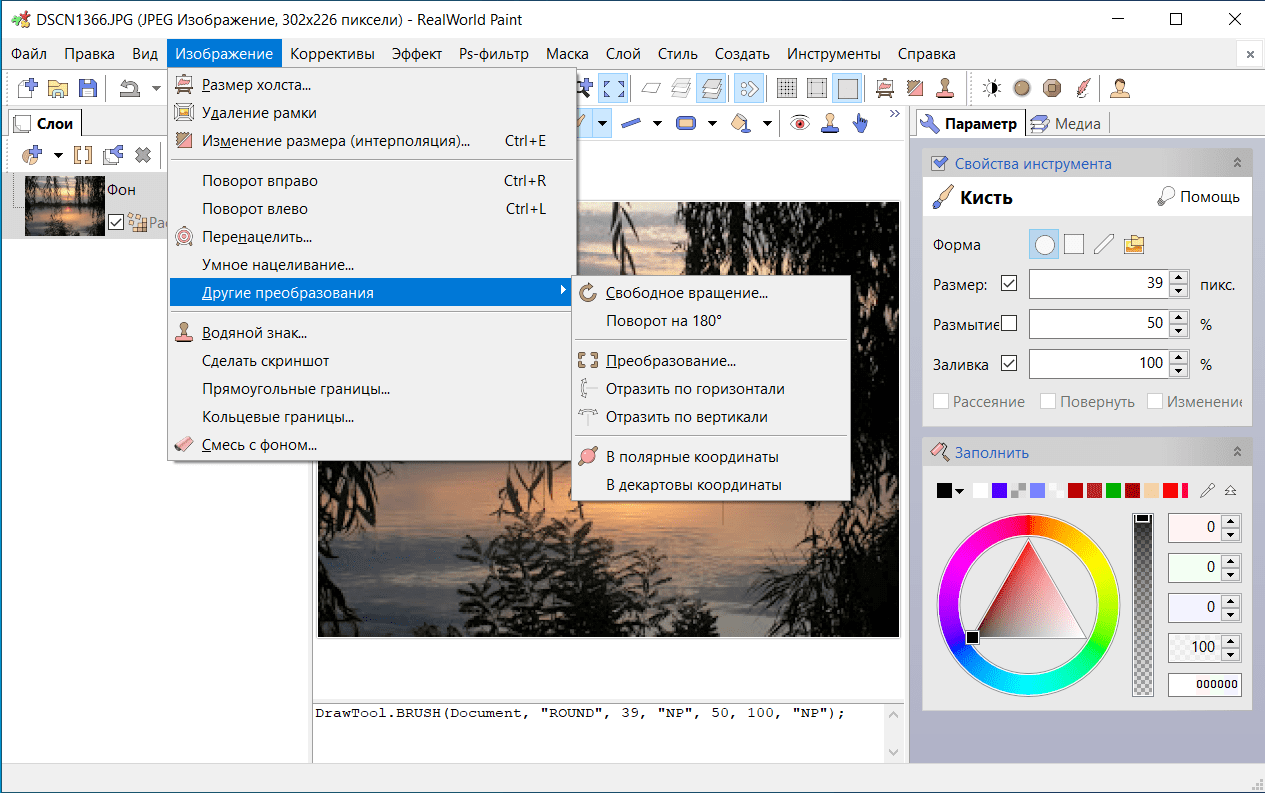
Task: Click the eyedropper icon in Заполнить
Action: (1208, 491)
